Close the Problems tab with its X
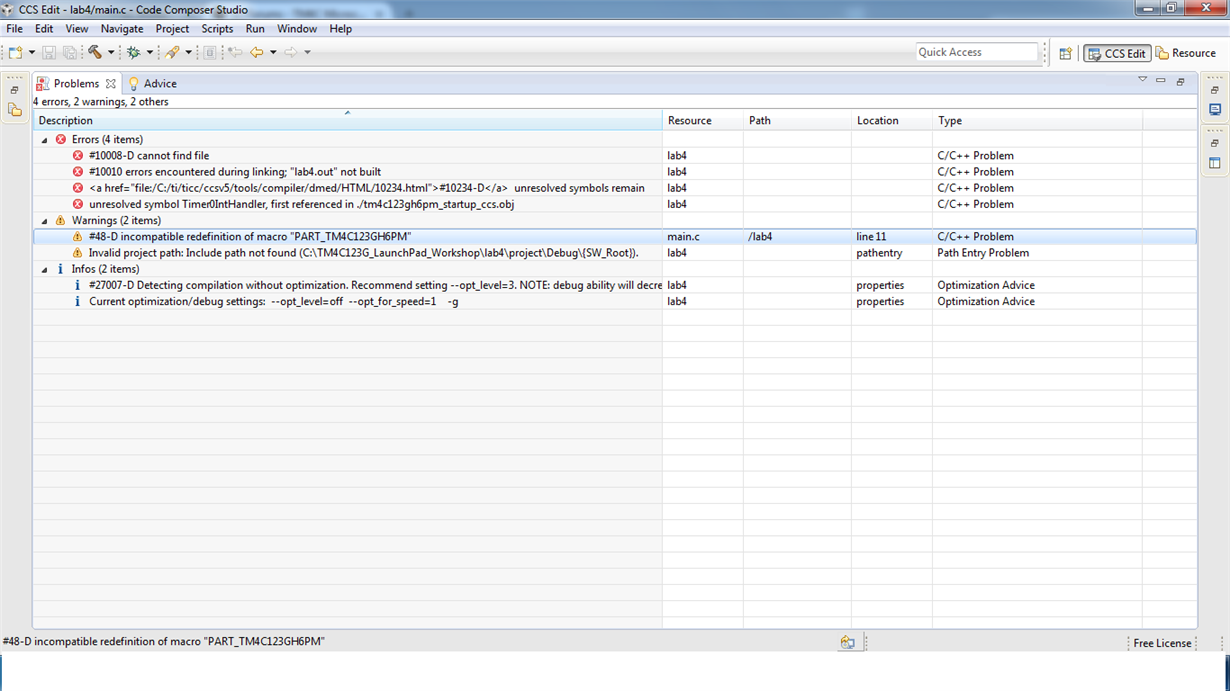The width and height of the screenshot is (1230, 691). (x=111, y=84)
